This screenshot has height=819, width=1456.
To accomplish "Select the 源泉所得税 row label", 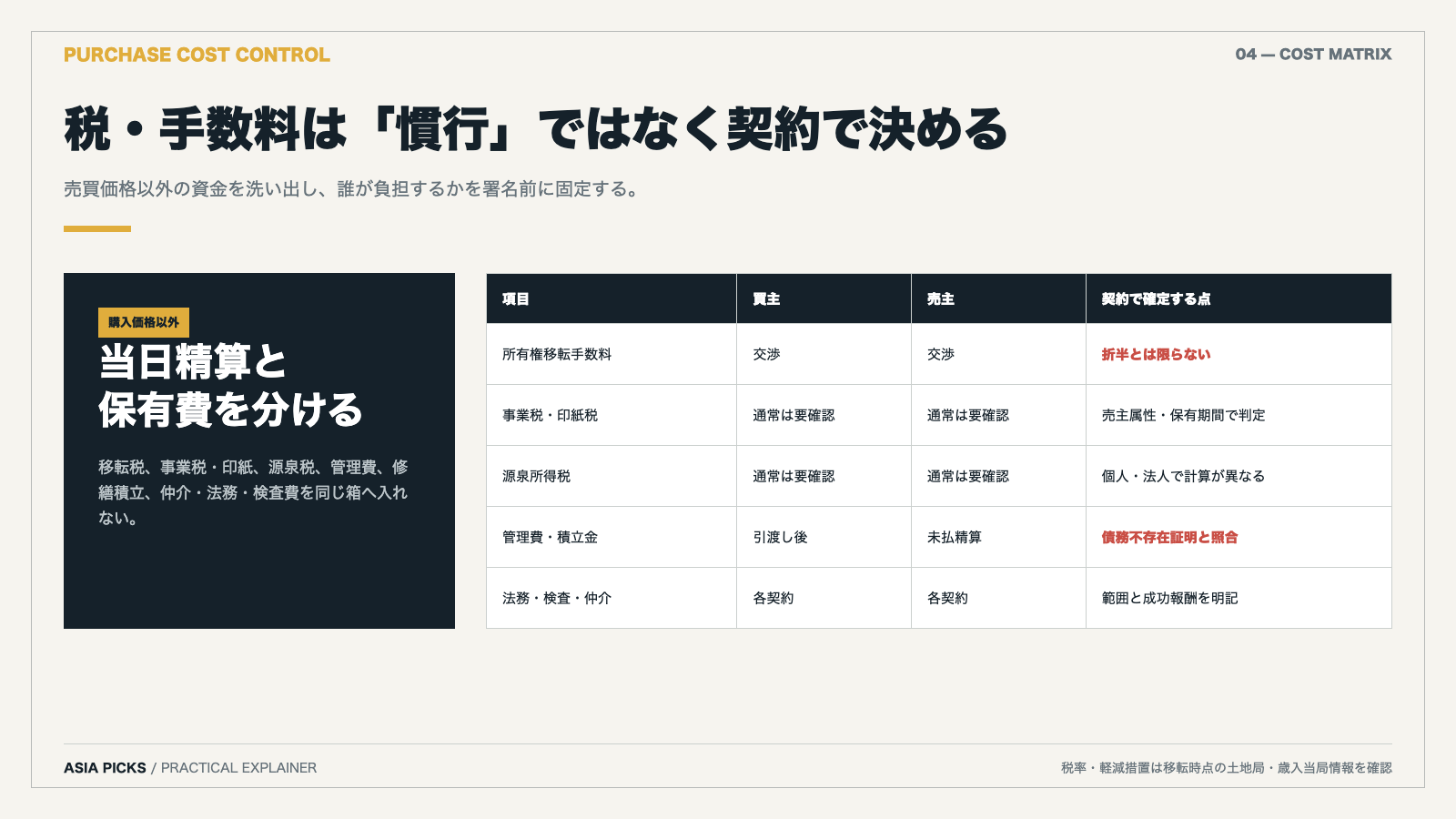I will click(537, 476).
